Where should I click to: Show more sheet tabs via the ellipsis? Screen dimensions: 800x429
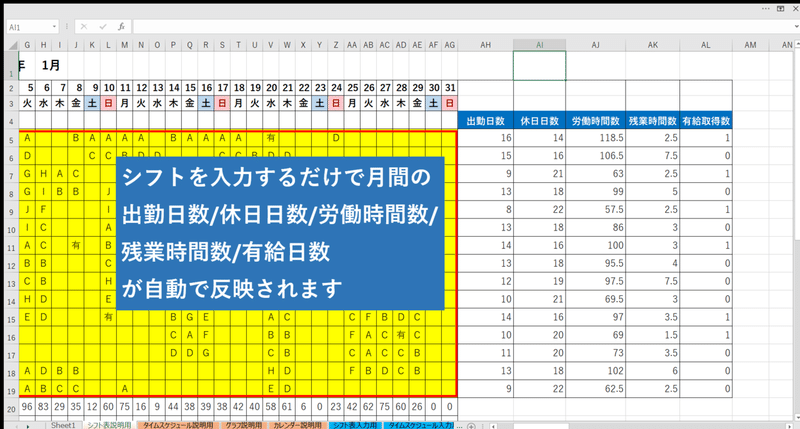pyautogui.click(x=459, y=426)
